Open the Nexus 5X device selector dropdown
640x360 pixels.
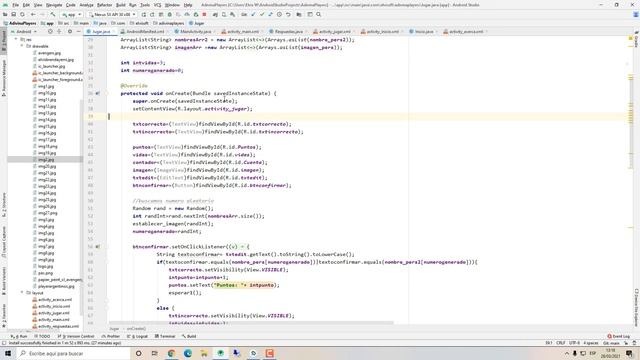pos(112,14)
